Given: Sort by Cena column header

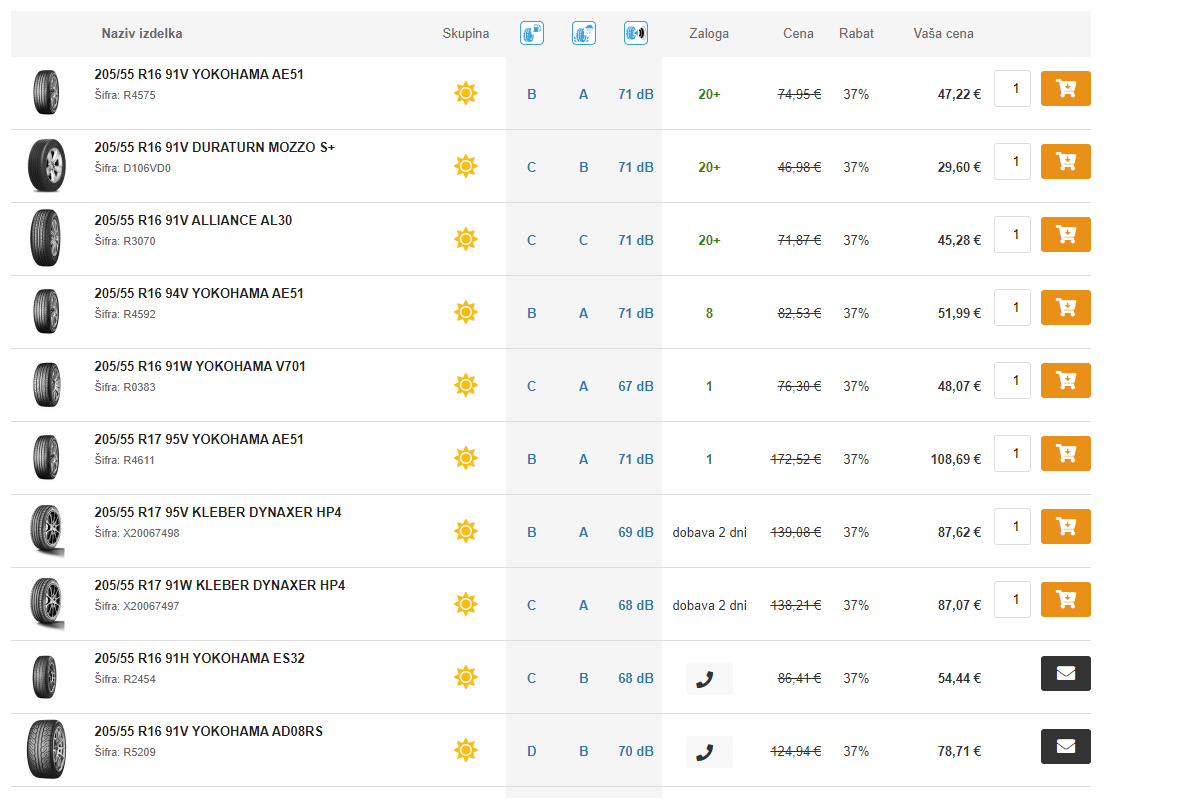Looking at the screenshot, I should pos(798,34).
